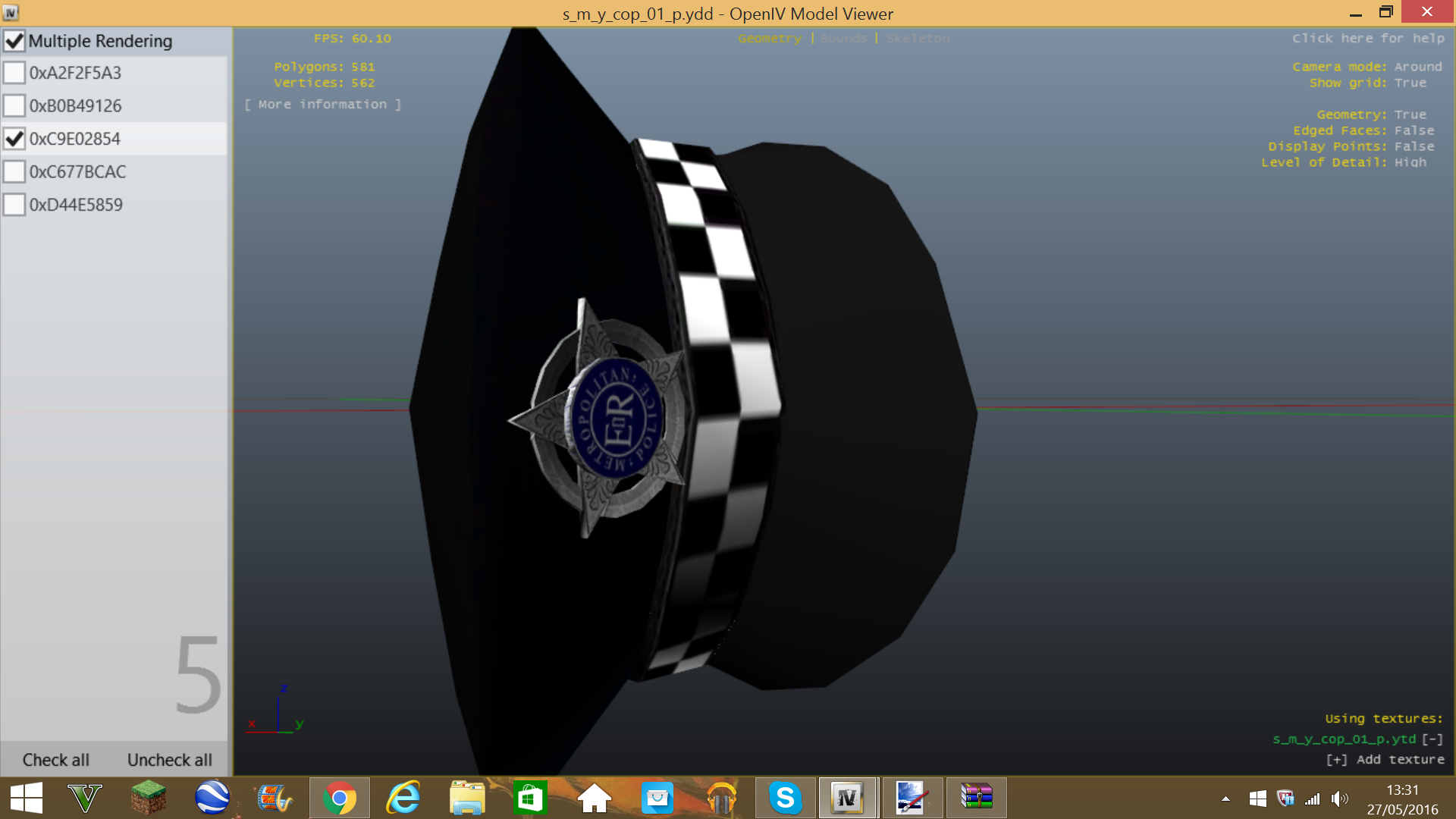The height and width of the screenshot is (819, 1456).
Task: Click the OpenIV taskbar icon
Action: click(x=847, y=798)
